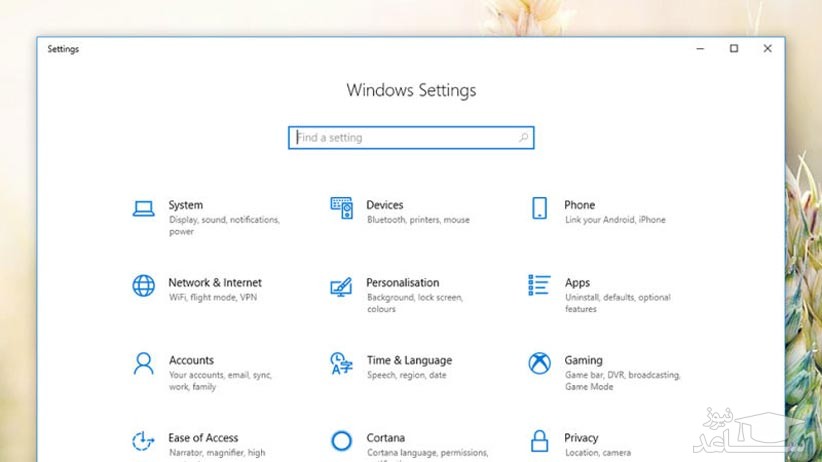Focus the 'Find a setting' search field
822x462 pixels.
(x=400, y=138)
